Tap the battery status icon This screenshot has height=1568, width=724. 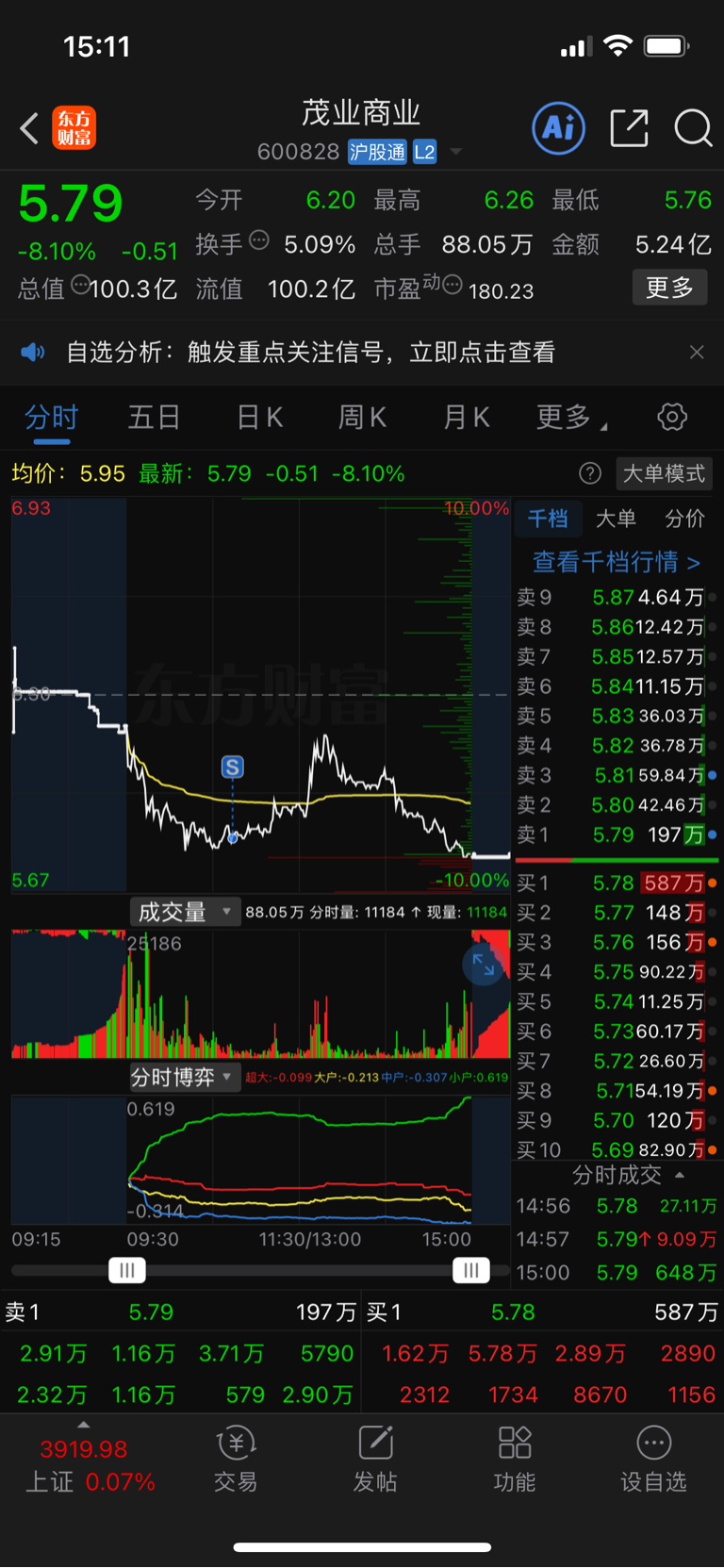666,45
